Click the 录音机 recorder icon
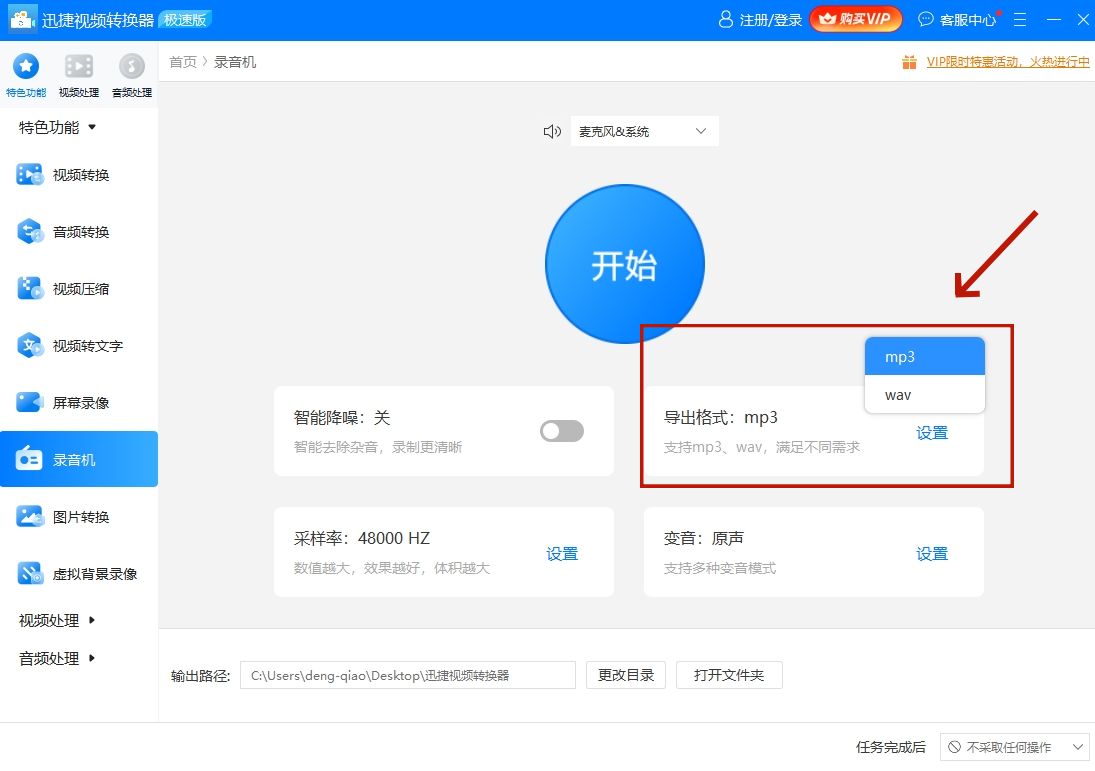Image resolution: width=1095 pixels, height=771 pixels. pos(29,459)
